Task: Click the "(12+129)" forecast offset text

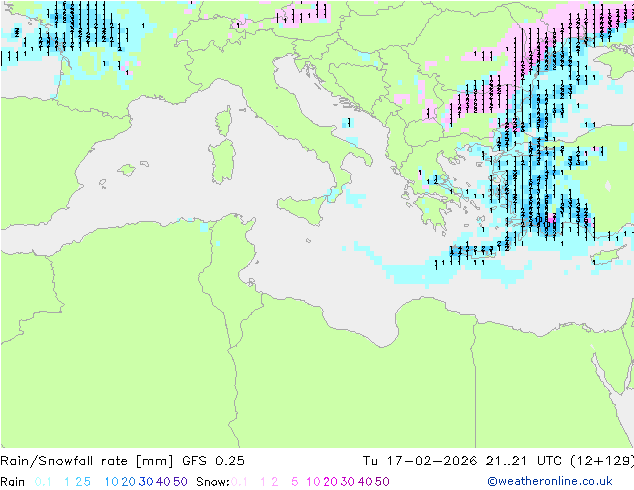Action: (x=602, y=461)
